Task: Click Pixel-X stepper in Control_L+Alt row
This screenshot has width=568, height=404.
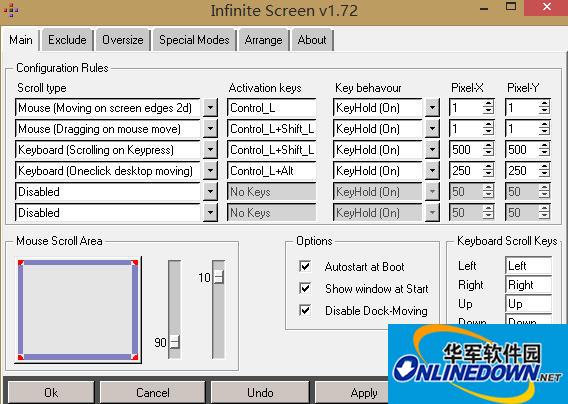Action: click(x=488, y=171)
